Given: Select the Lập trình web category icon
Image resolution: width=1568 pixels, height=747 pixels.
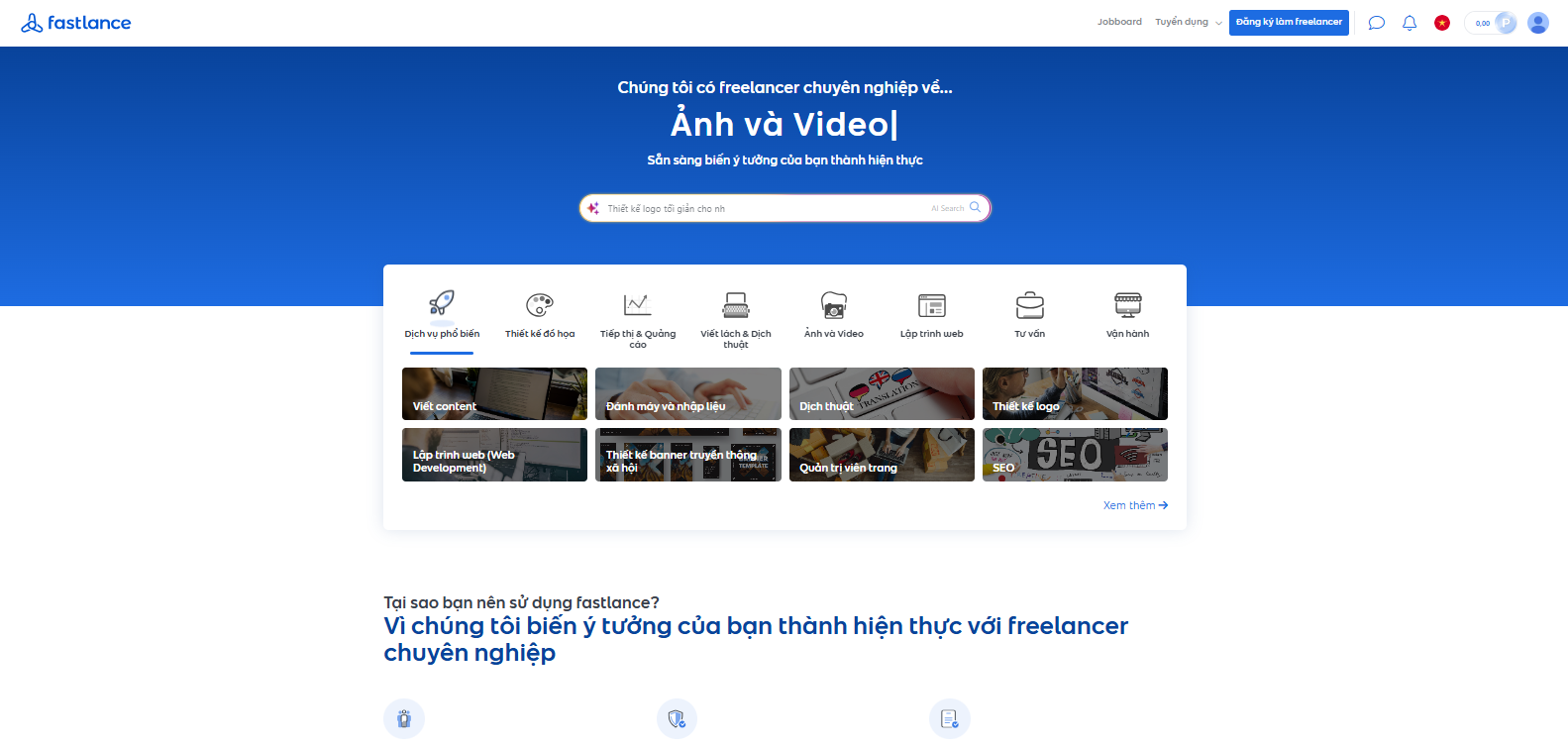Looking at the screenshot, I should click(x=931, y=304).
